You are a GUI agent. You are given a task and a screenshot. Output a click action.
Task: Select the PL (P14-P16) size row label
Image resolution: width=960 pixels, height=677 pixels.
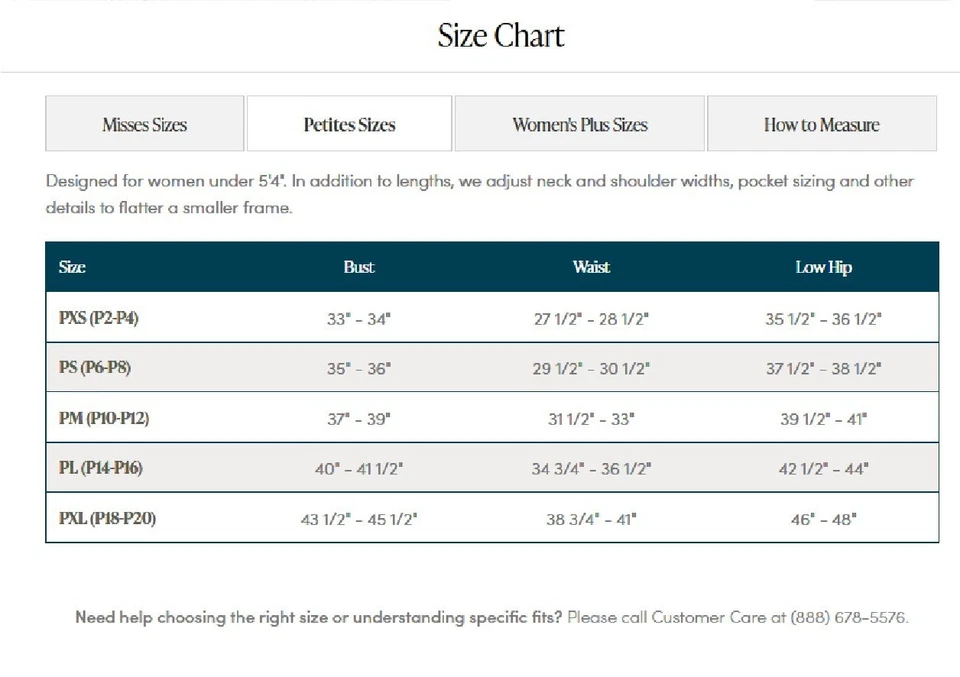(101, 468)
